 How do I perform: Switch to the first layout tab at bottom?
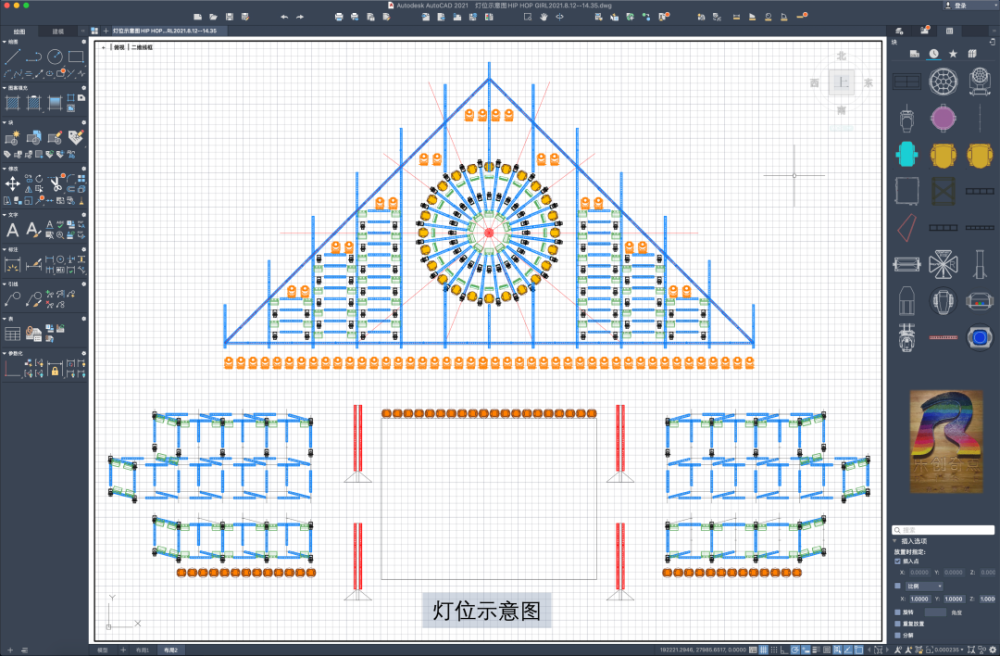pyautogui.click(x=142, y=650)
